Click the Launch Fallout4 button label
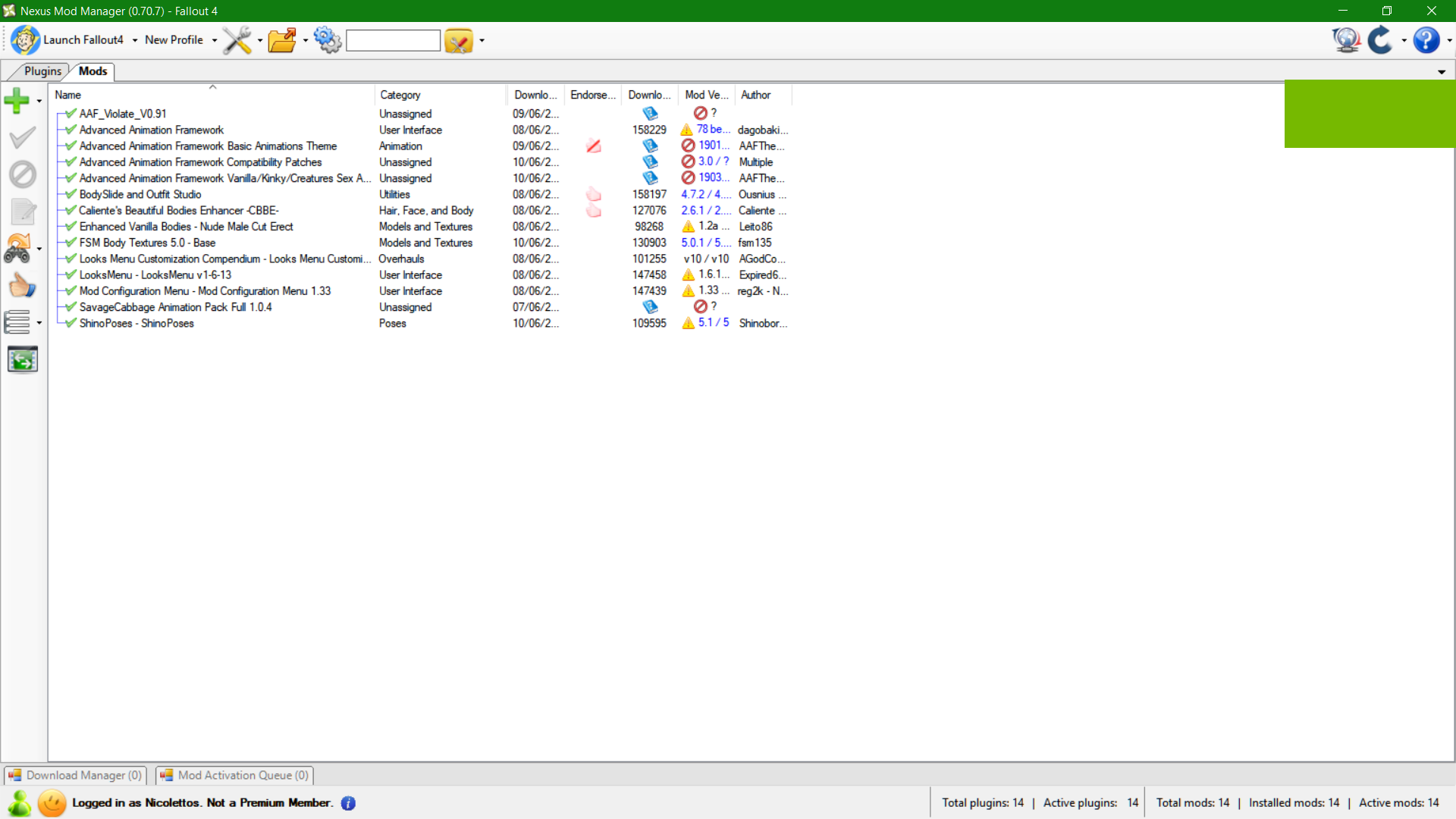Viewport: 1456px width, 819px height. tap(83, 40)
